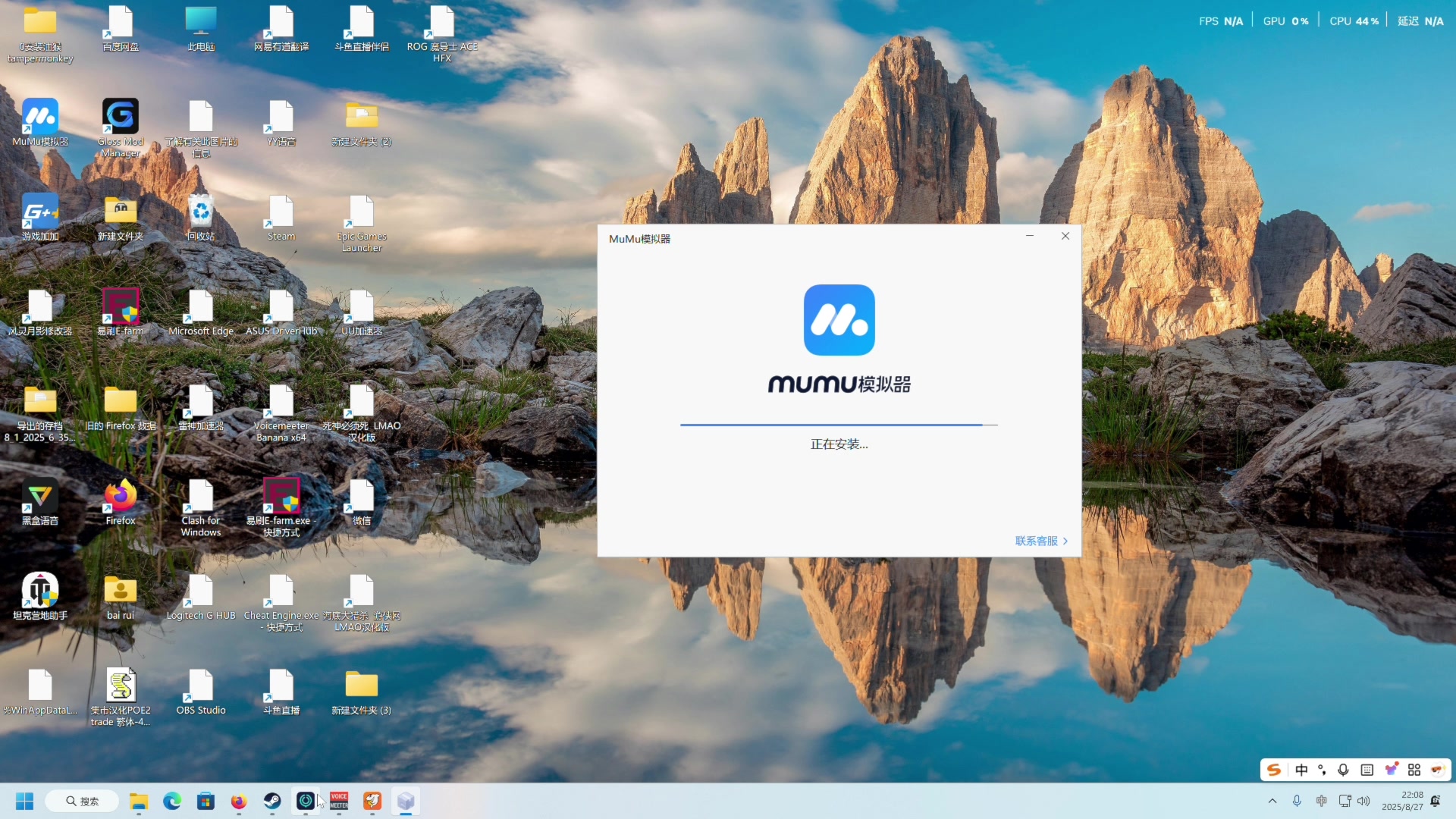1456x819 pixels.
Task: Open the 回收站 recycle bin
Action: (x=201, y=218)
